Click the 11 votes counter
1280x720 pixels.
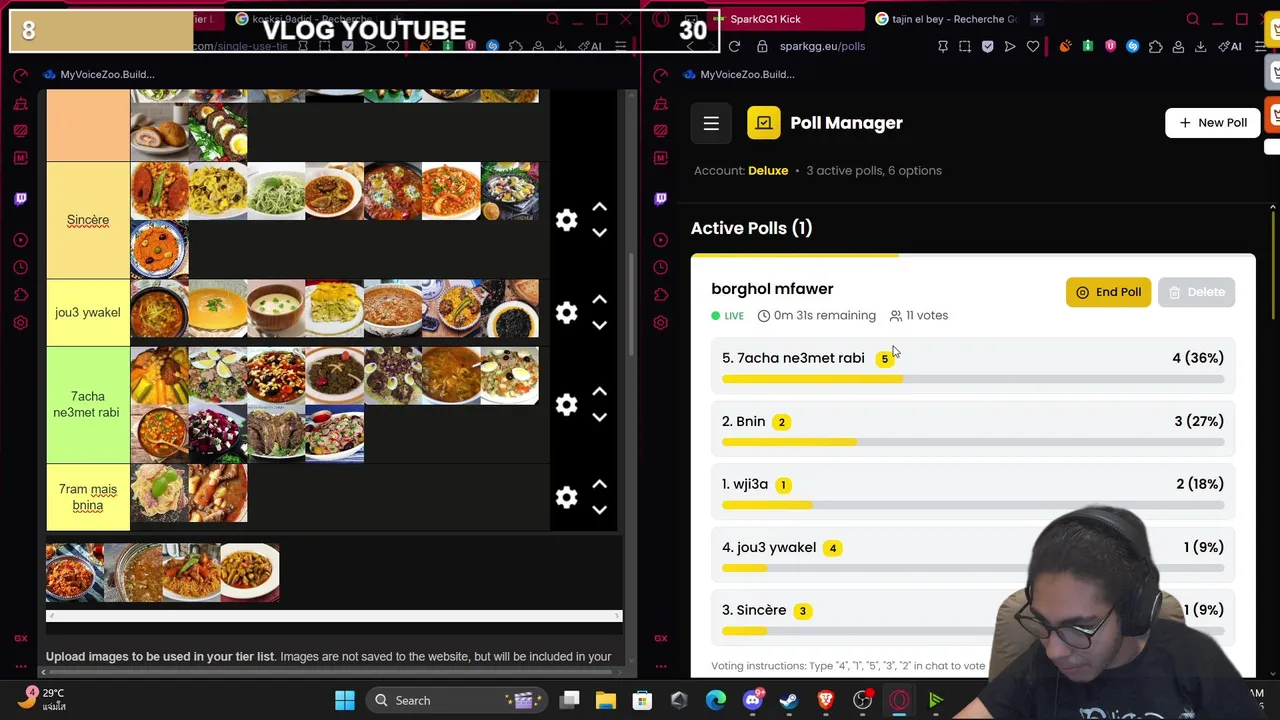919,315
